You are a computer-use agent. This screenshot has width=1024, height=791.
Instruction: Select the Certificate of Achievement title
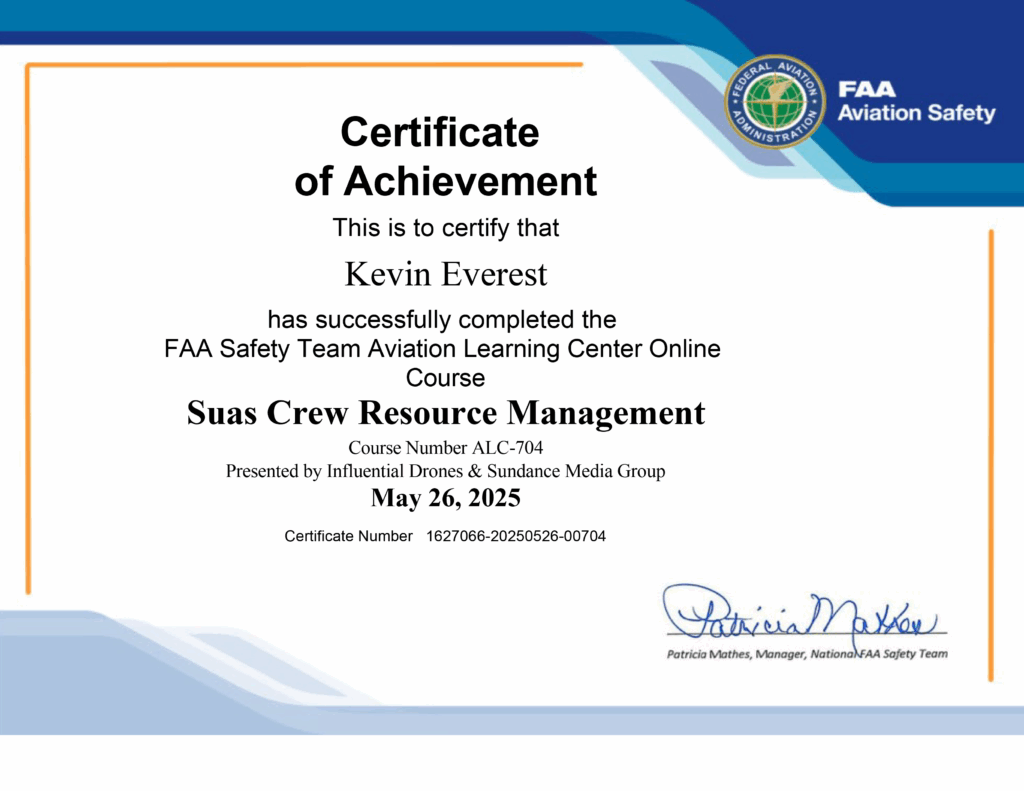[x=445, y=157]
